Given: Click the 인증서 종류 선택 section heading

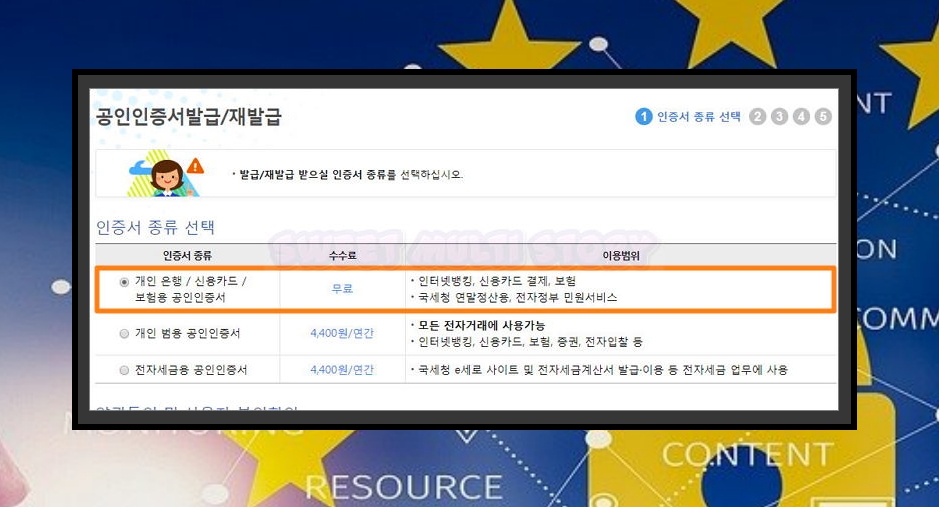Looking at the screenshot, I should tap(155, 227).
